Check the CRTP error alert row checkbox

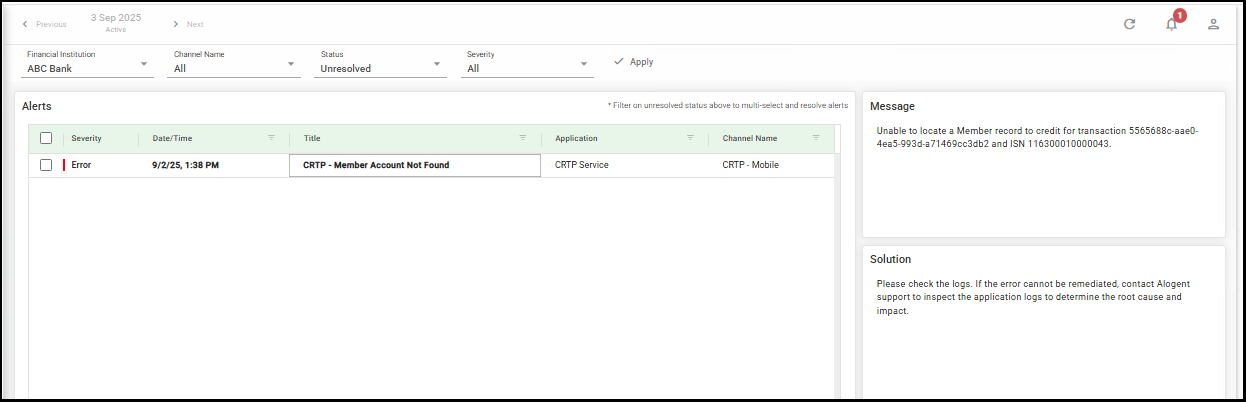[x=46, y=165]
